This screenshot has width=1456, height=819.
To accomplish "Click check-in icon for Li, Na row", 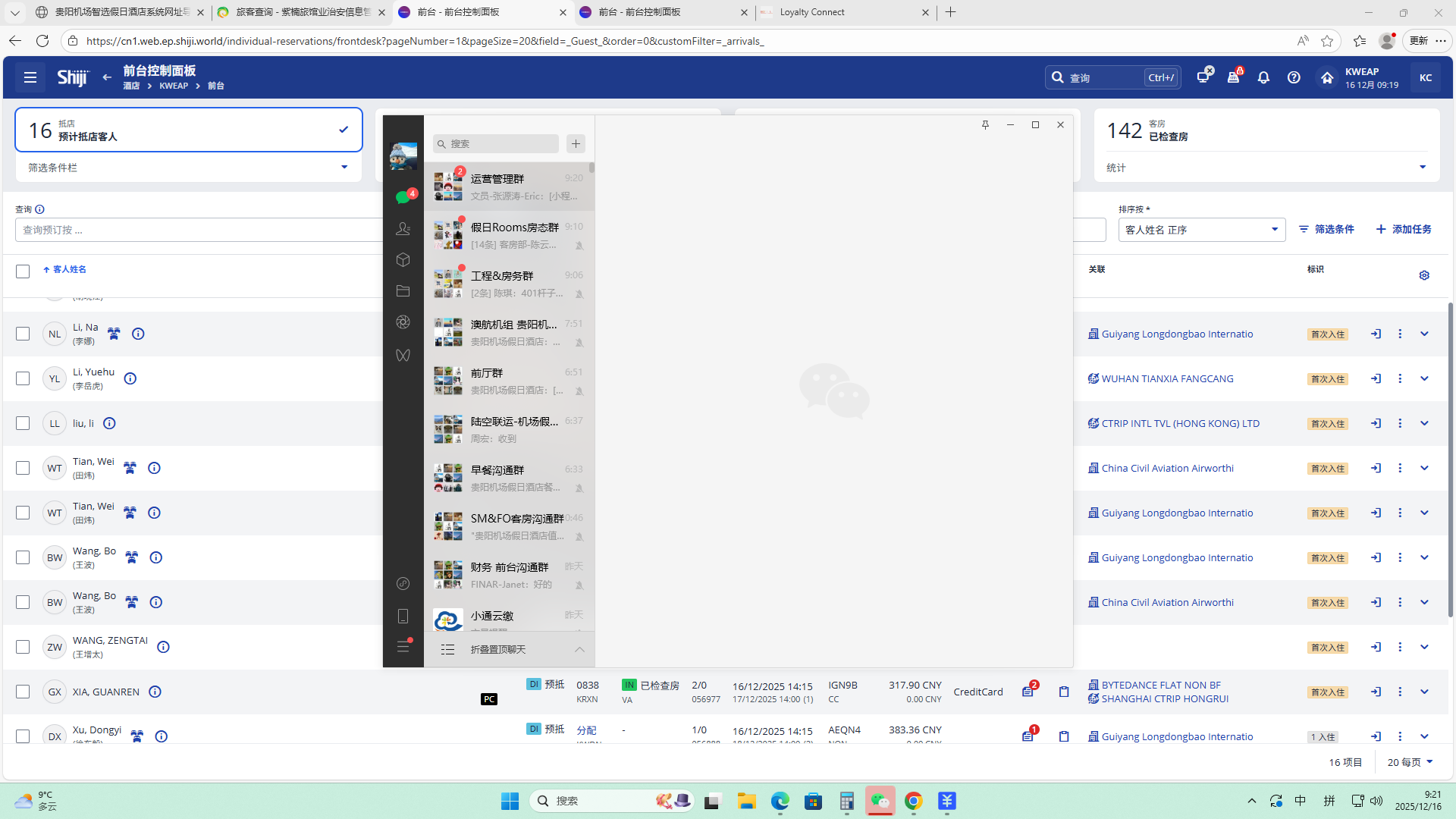I will click(x=1376, y=334).
